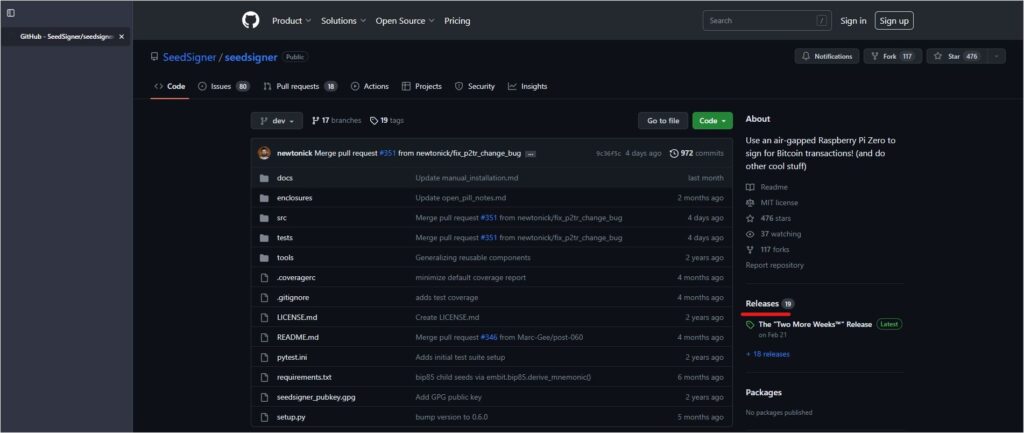1024x433 pixels.
Task: Star the repository
Action: pyautogui.click(x=957, y=56)
